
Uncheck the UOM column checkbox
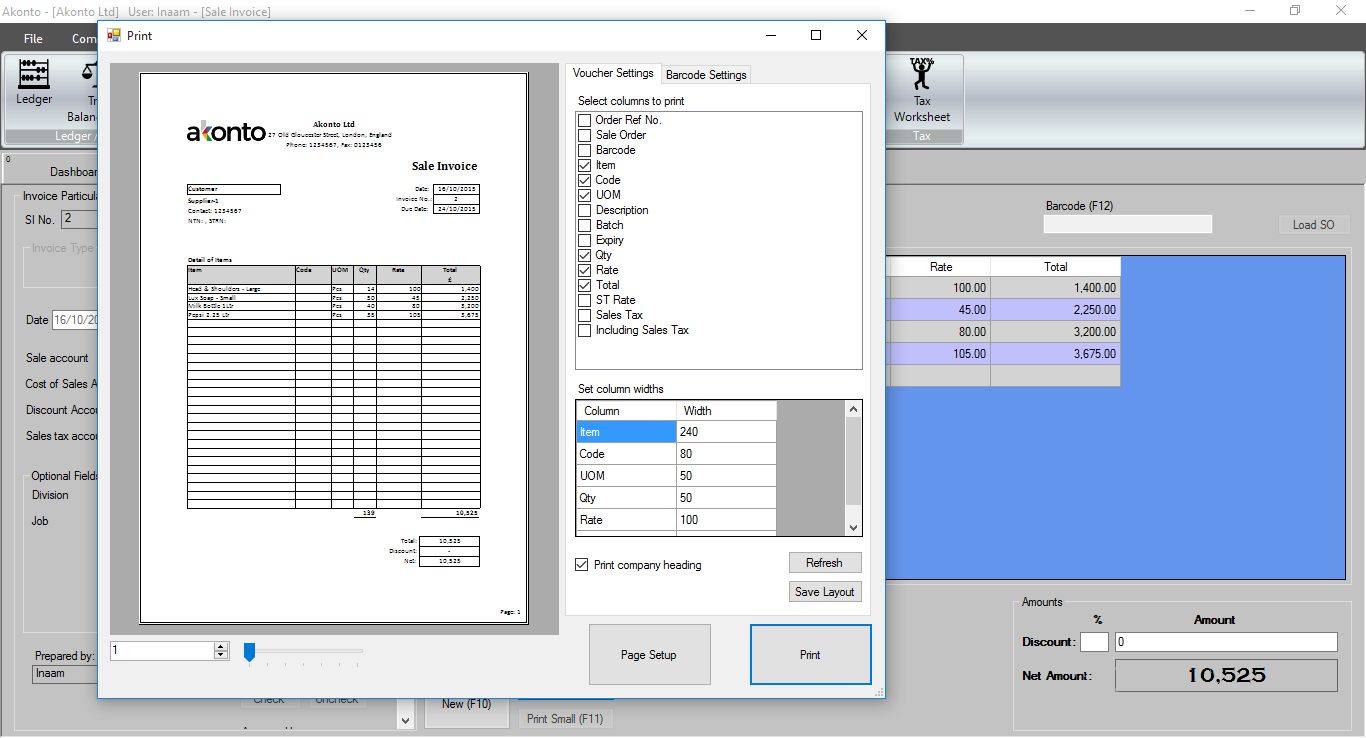click(584, 195)
